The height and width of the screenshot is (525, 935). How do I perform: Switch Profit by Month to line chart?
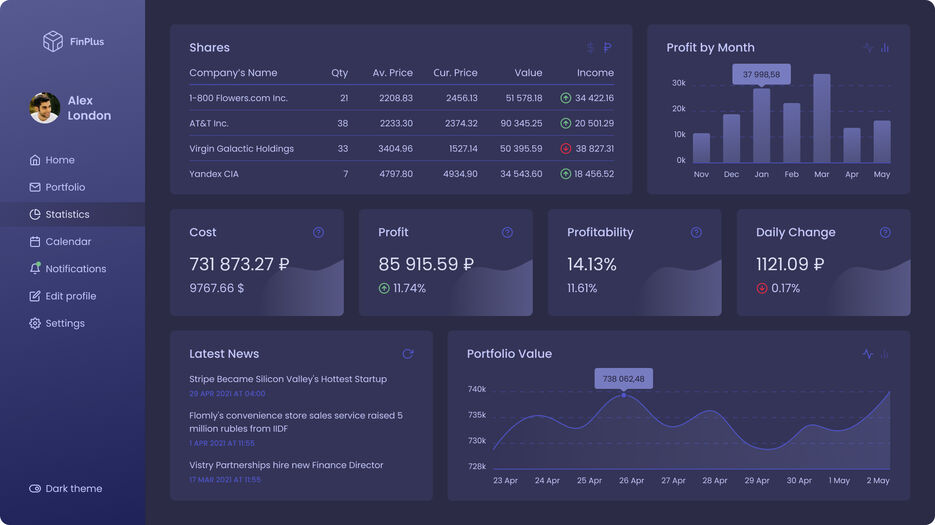868,47
